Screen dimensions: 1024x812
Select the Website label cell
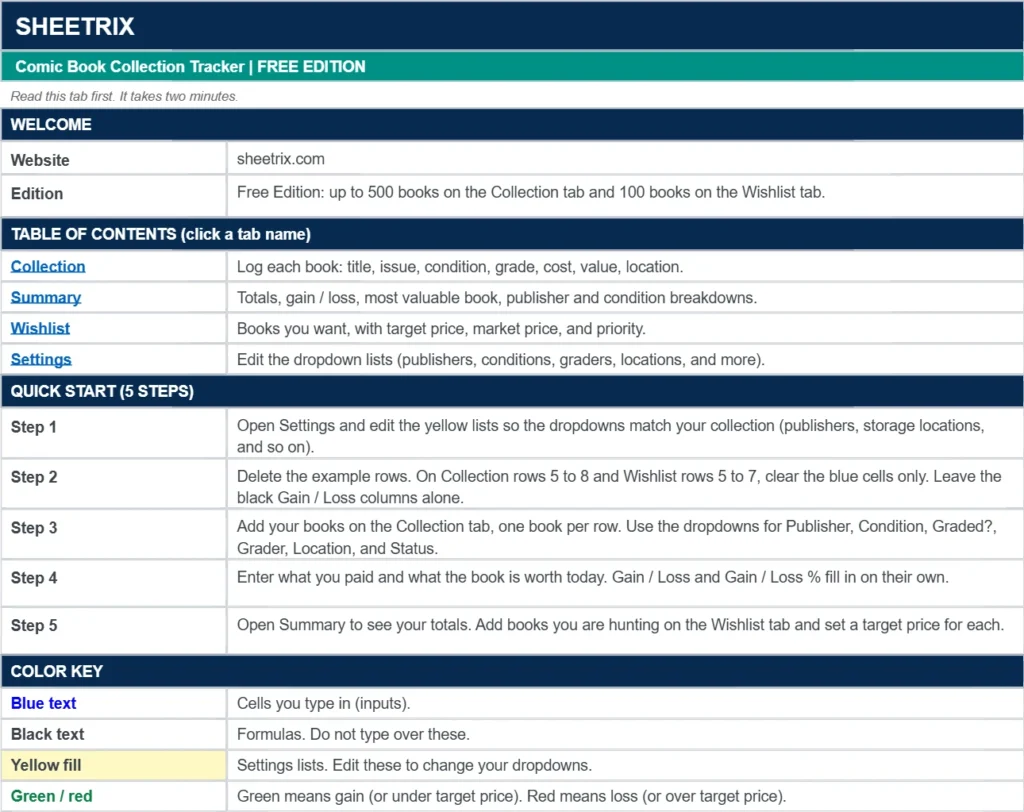(114, 159)
